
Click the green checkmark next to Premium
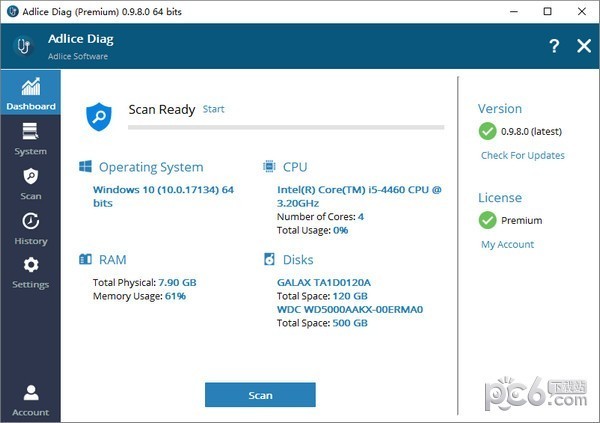[487, 220]
